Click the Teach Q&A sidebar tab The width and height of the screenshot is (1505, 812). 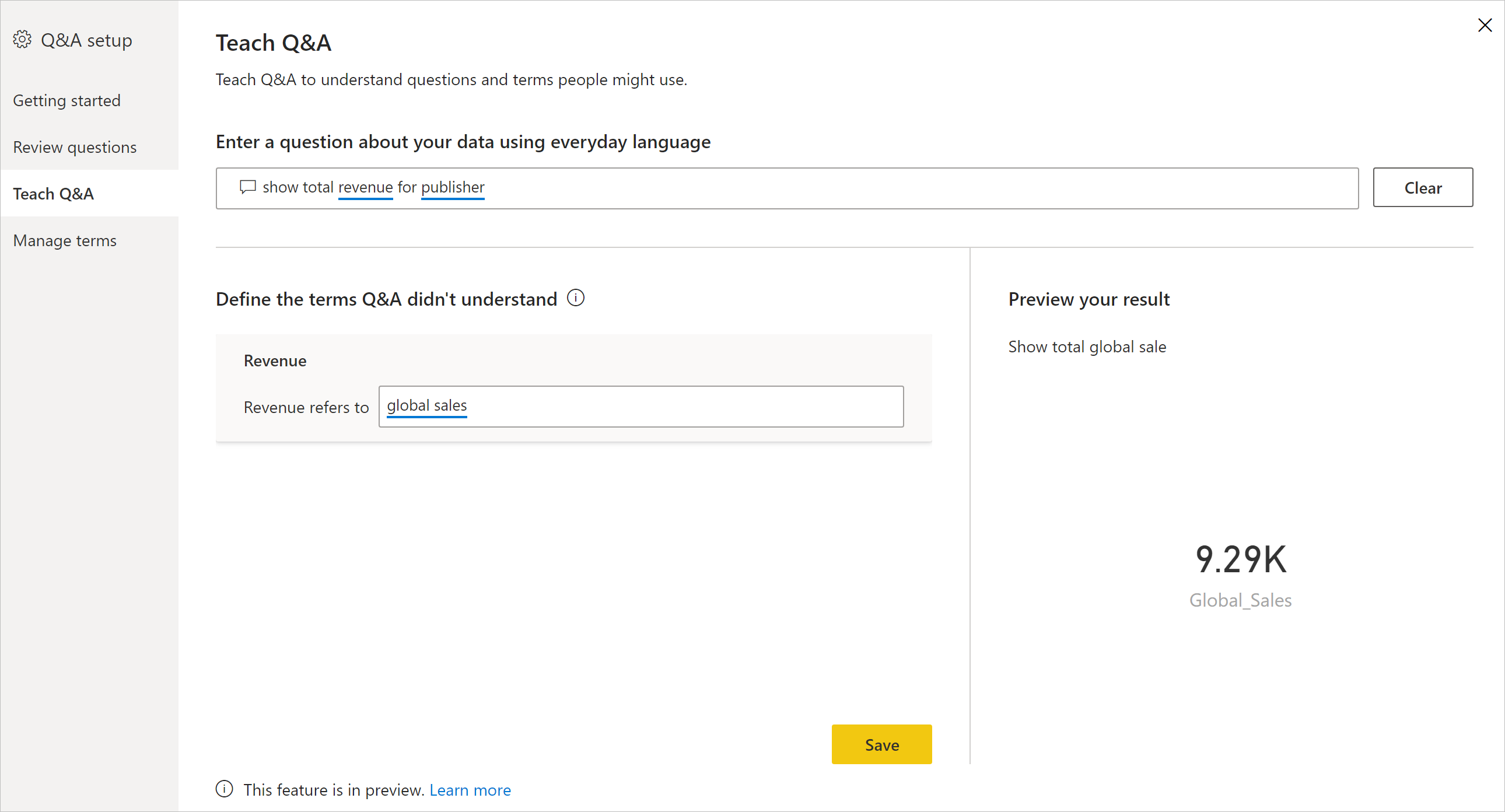click(54, 193)
